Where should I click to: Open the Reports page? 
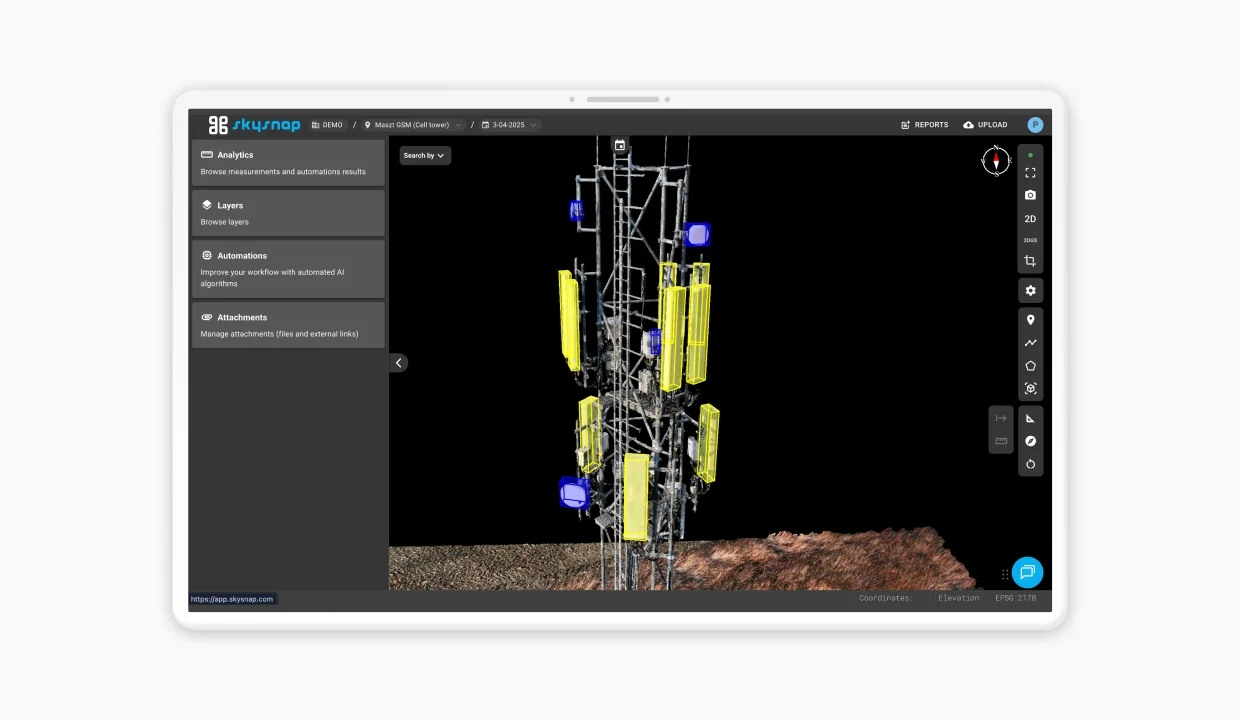925,125
